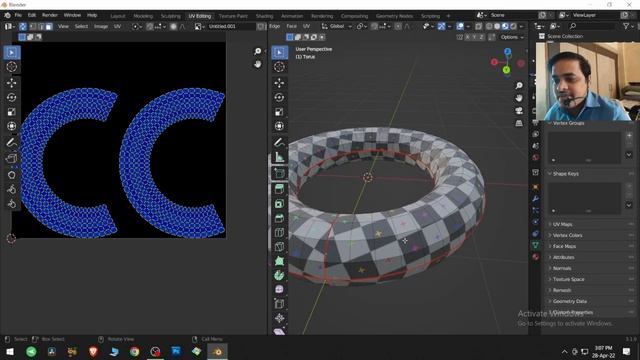Viewport: 640px width, 360px height.
Task: Click the zoom icon in 3D viewport
Action: tap(519, 86)
